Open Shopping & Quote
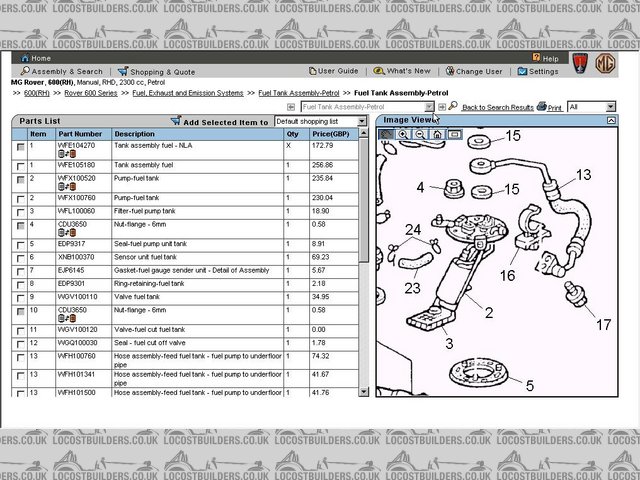640x480 pixels. click(156, 72)
